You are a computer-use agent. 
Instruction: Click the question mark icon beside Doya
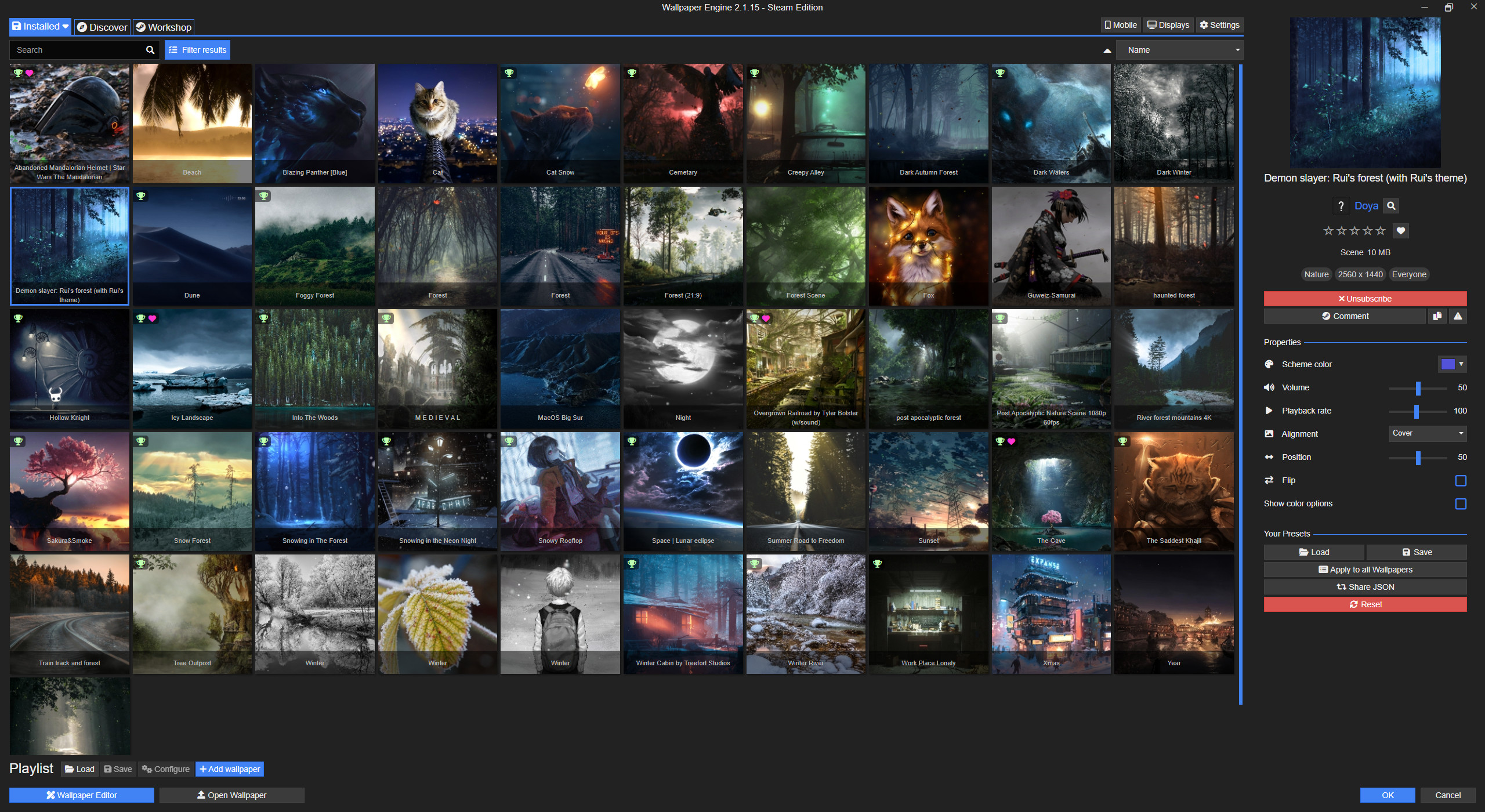tap(1341, 206)
